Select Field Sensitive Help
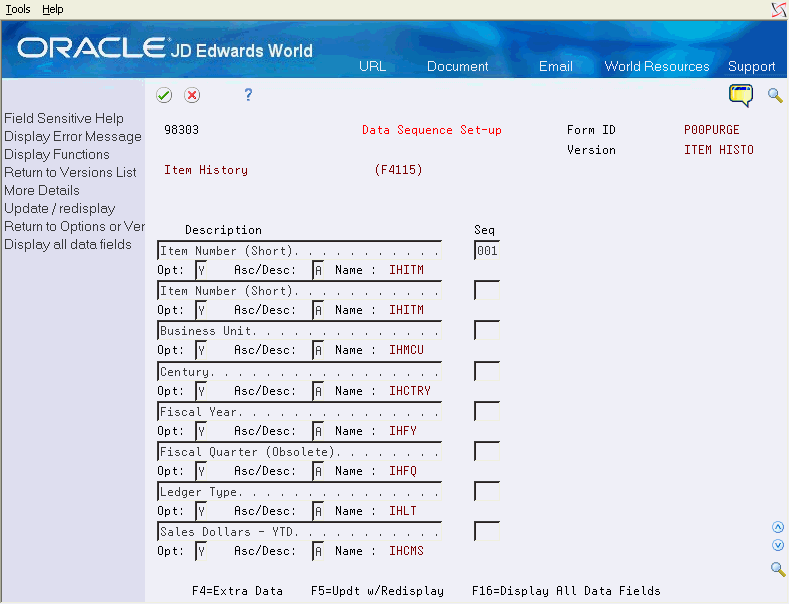 [64, 118]
